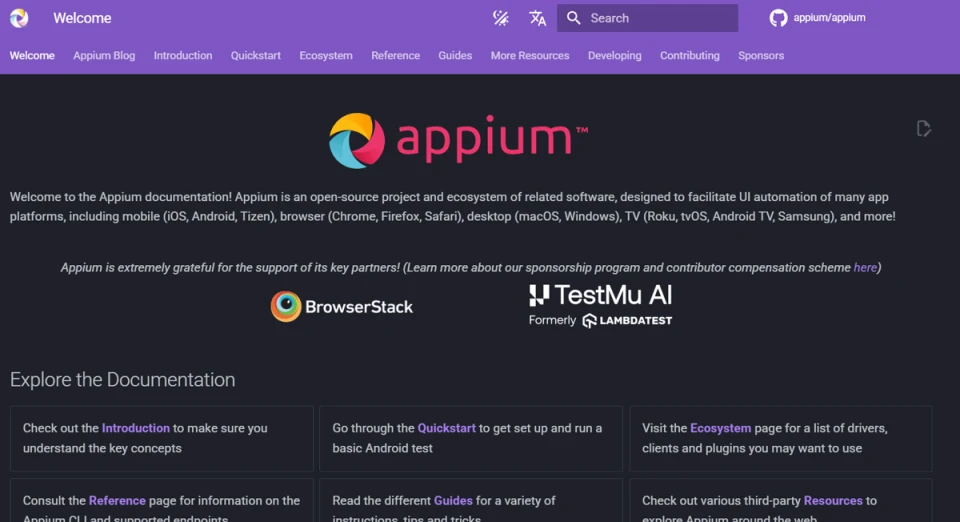Open the TestMu AI sponsor logo
960x522 pixels.
point(601,305)
